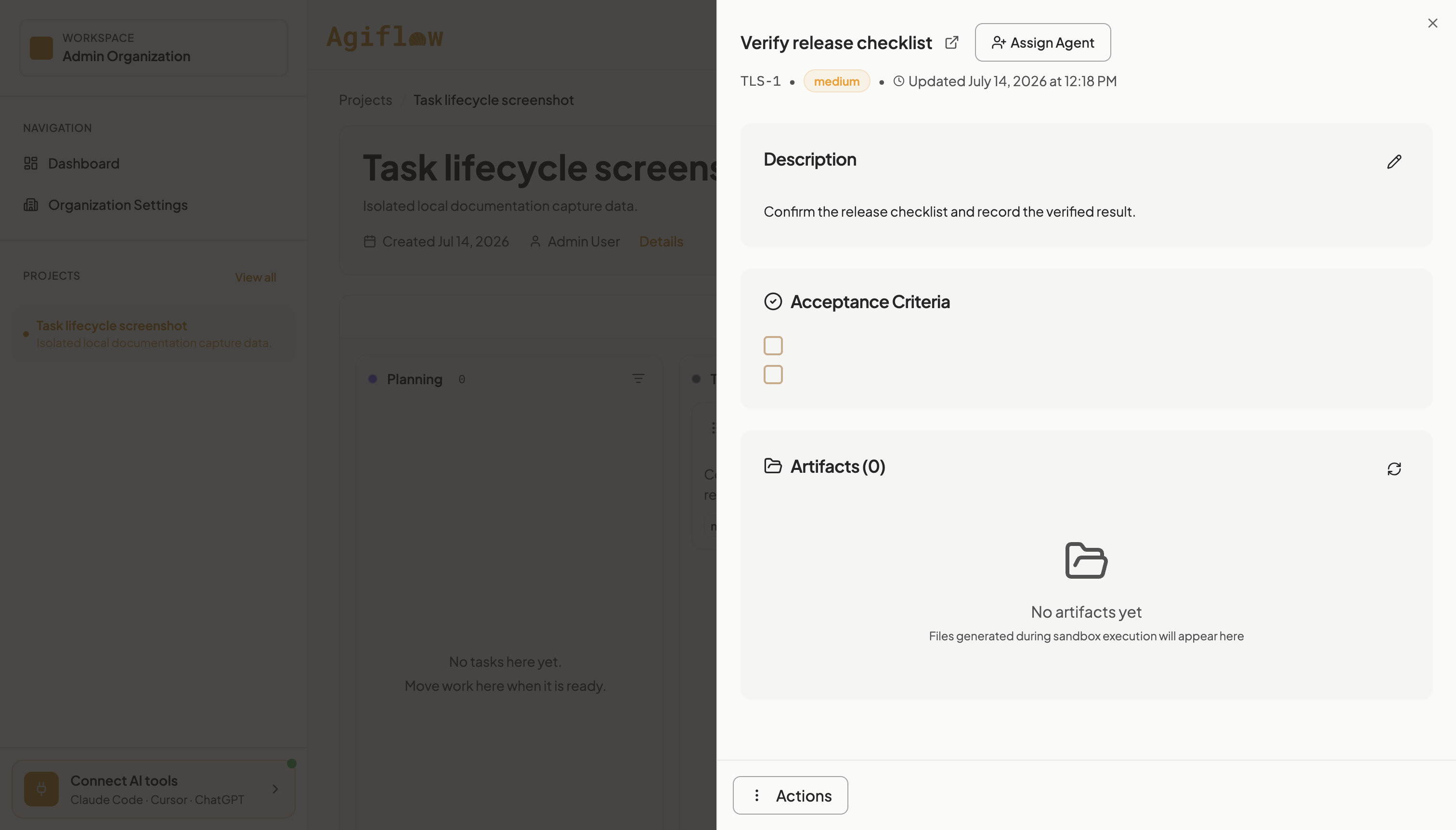Edit the Description with pencil icon
This screenshot has width=1456, height=830.
(x=1394, y=161)
